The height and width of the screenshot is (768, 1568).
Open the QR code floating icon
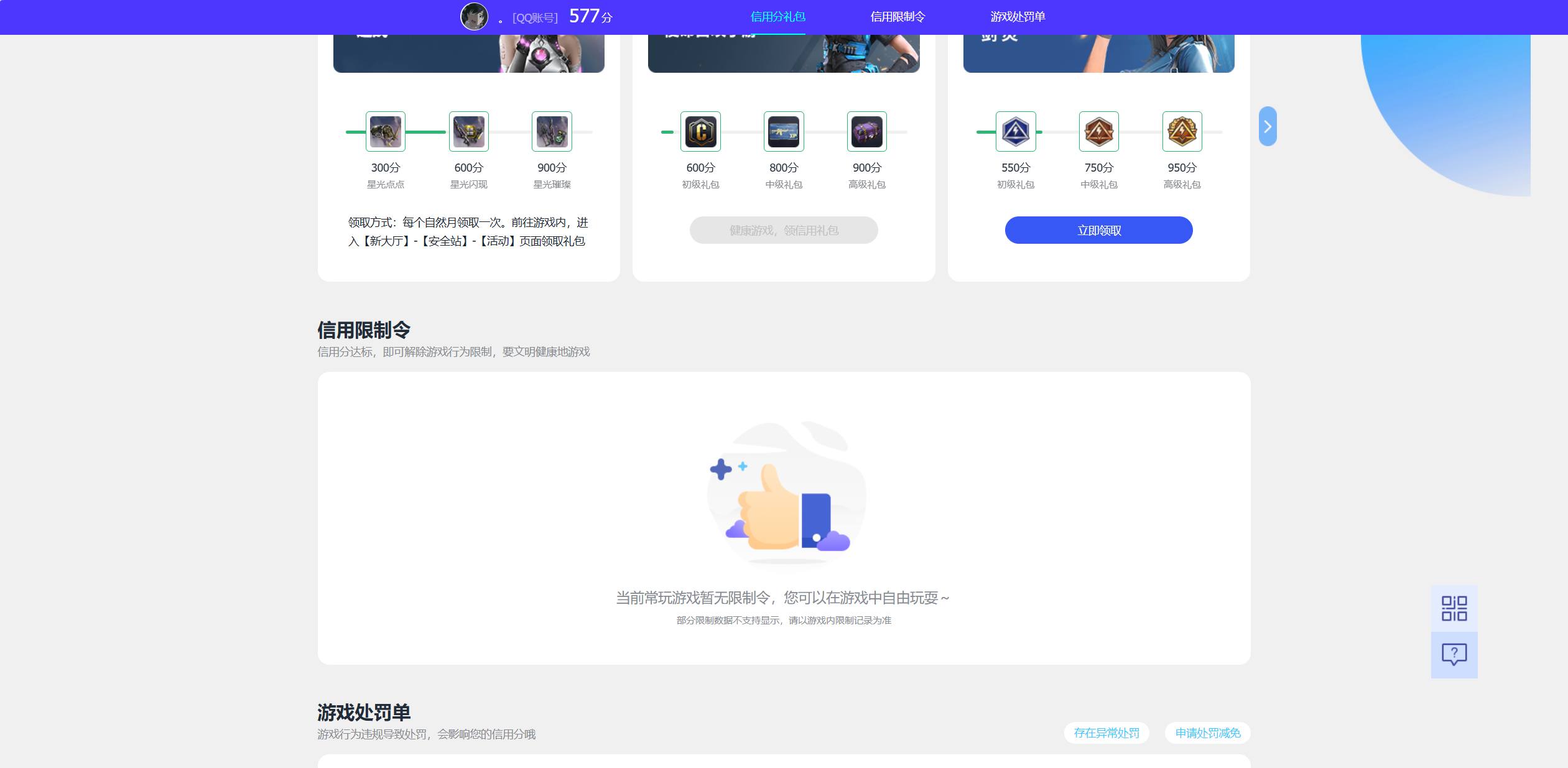(1454, 608)
